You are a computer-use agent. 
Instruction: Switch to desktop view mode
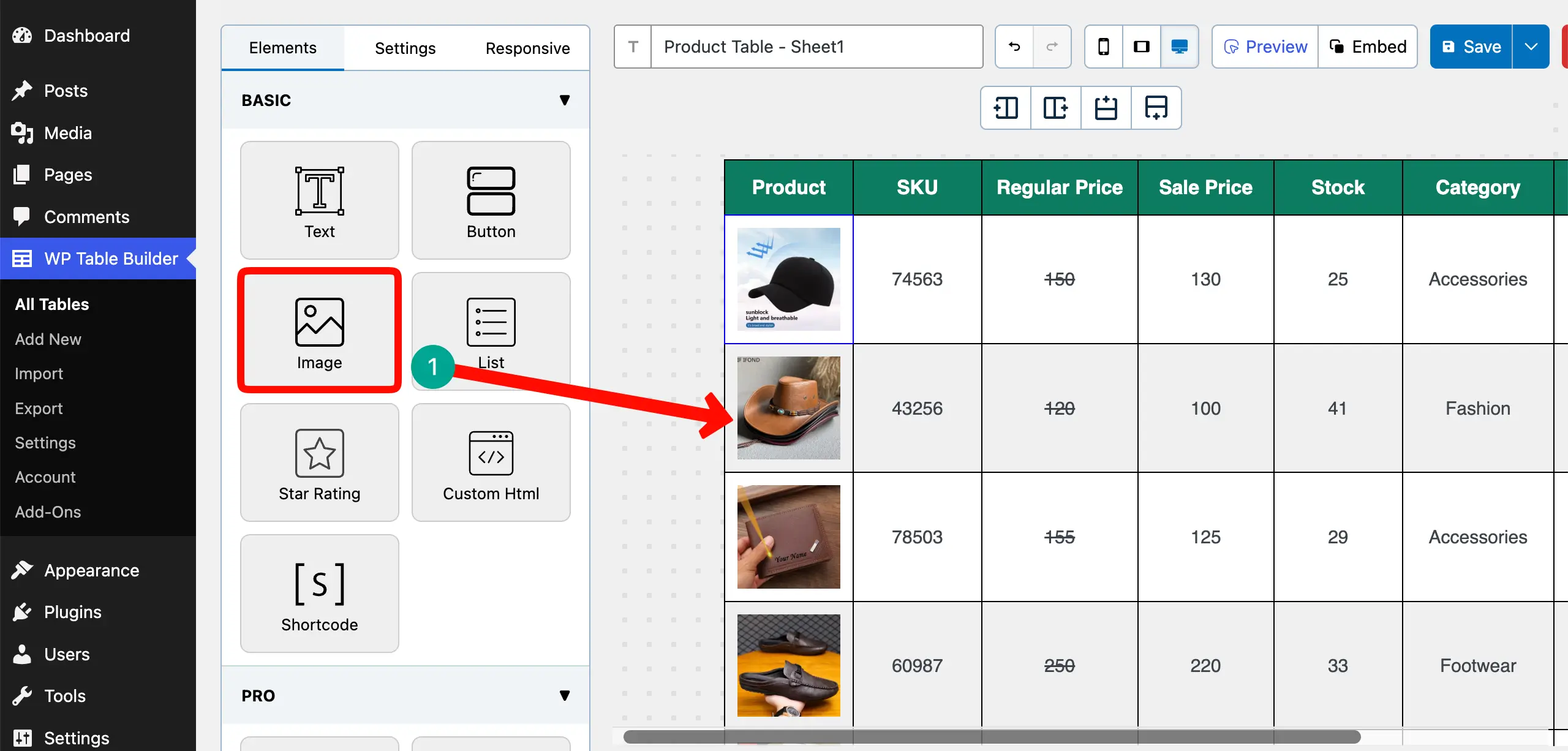click(x=1180, y=47)
